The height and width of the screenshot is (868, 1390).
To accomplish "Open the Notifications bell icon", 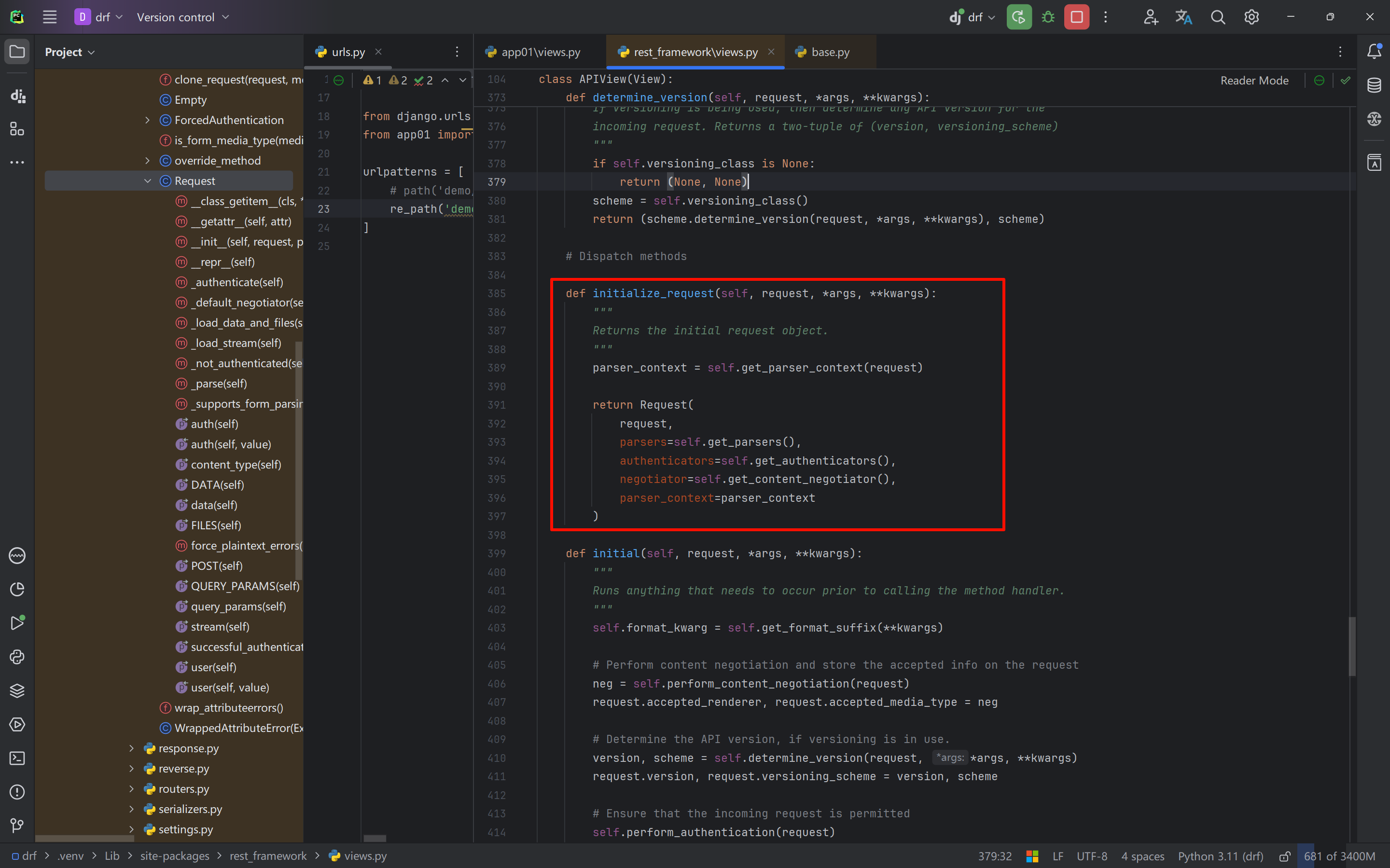I will [1374, 52].
